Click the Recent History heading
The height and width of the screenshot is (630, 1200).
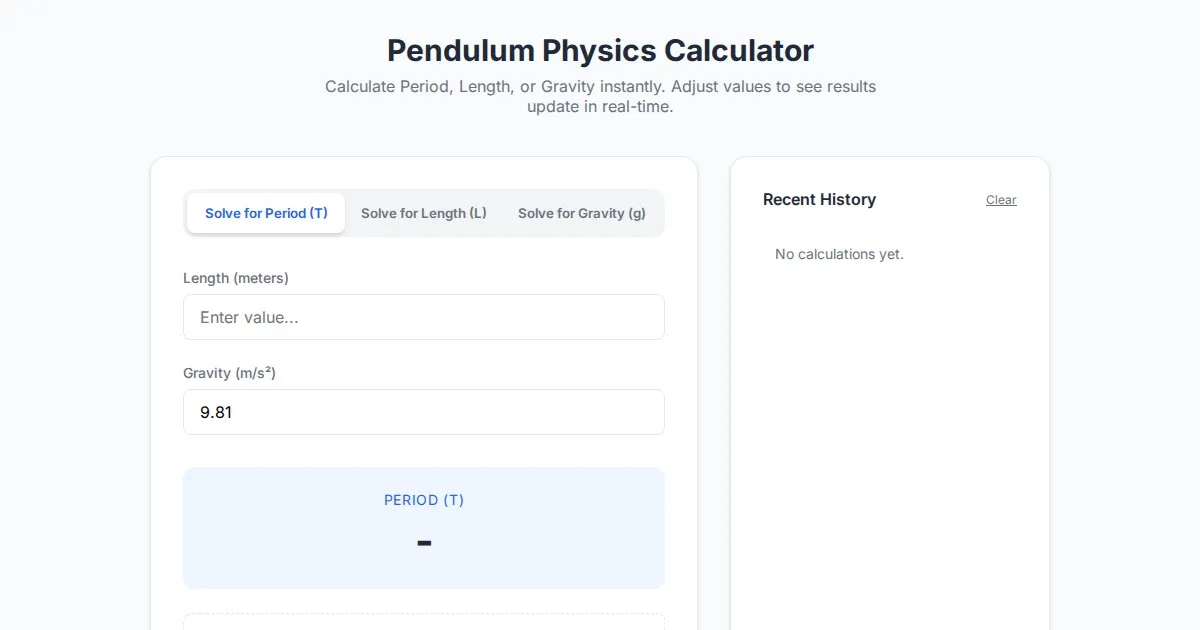819,200
